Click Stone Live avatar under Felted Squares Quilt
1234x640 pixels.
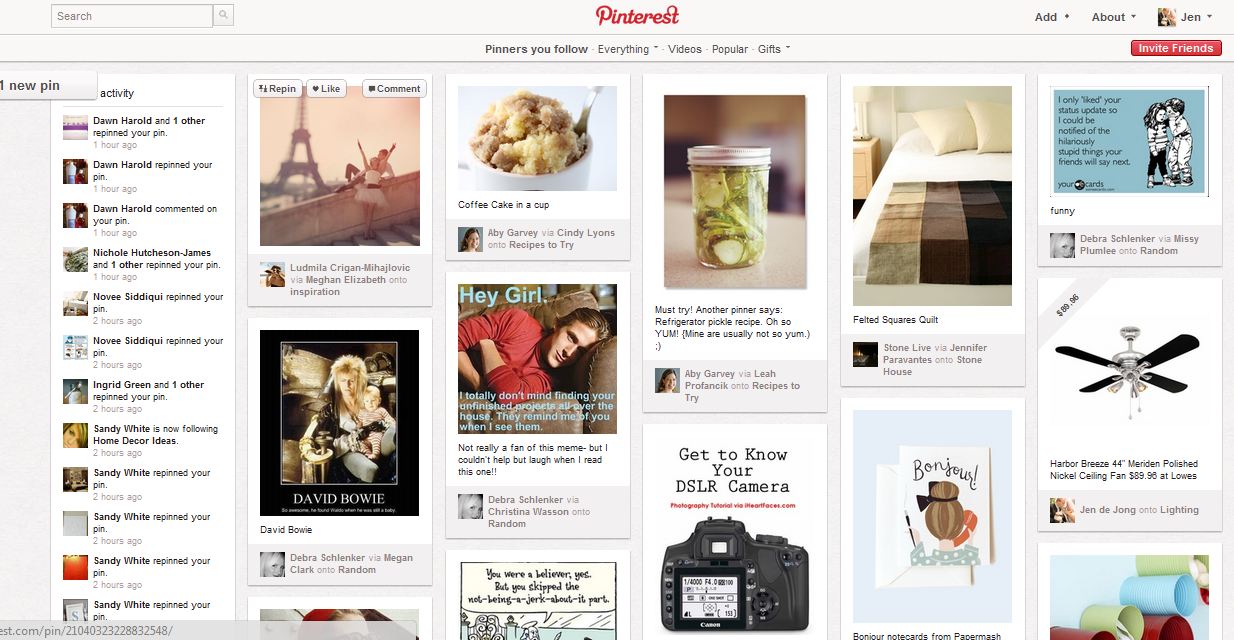point(865,354)
